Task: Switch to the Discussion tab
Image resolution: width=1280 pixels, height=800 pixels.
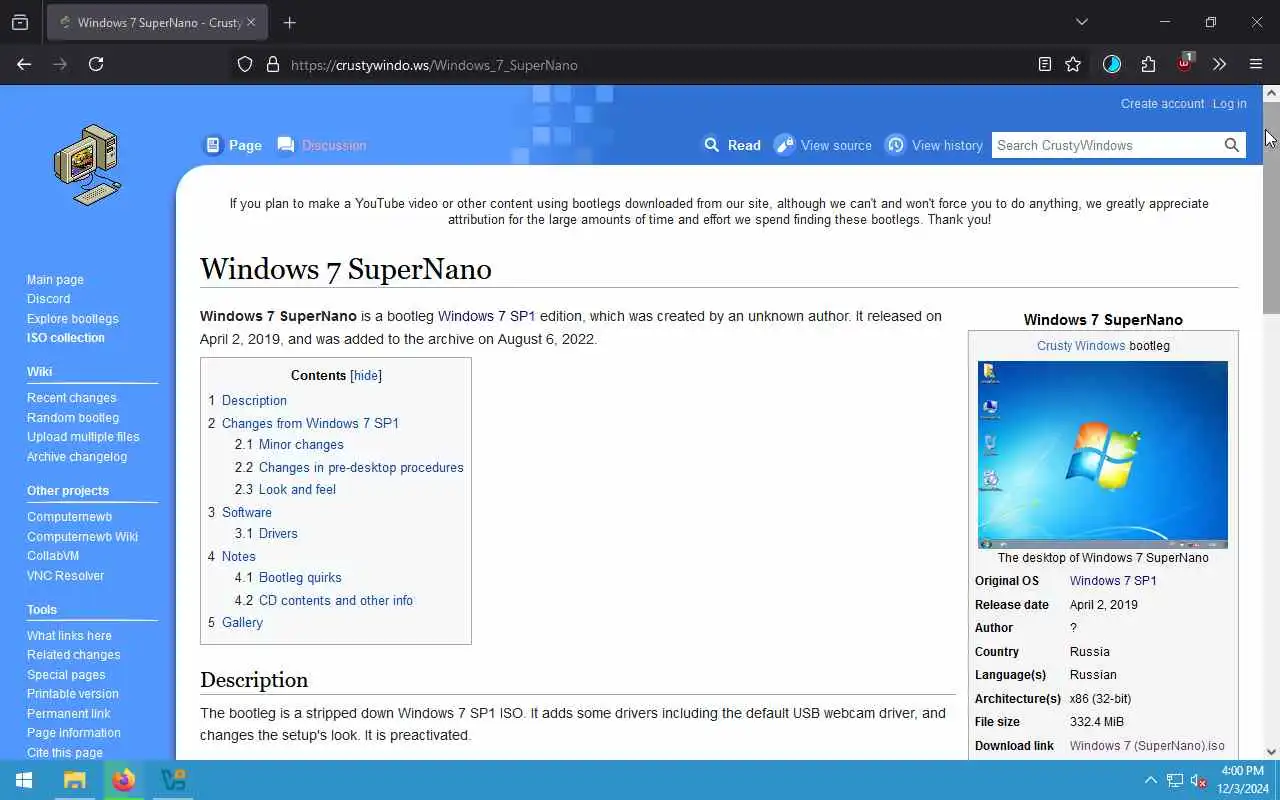Action: tap(322, 145)
